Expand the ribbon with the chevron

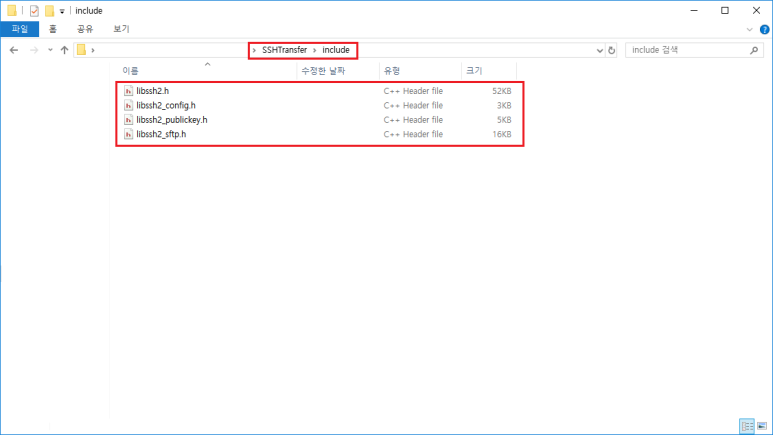tap(749, 30)
